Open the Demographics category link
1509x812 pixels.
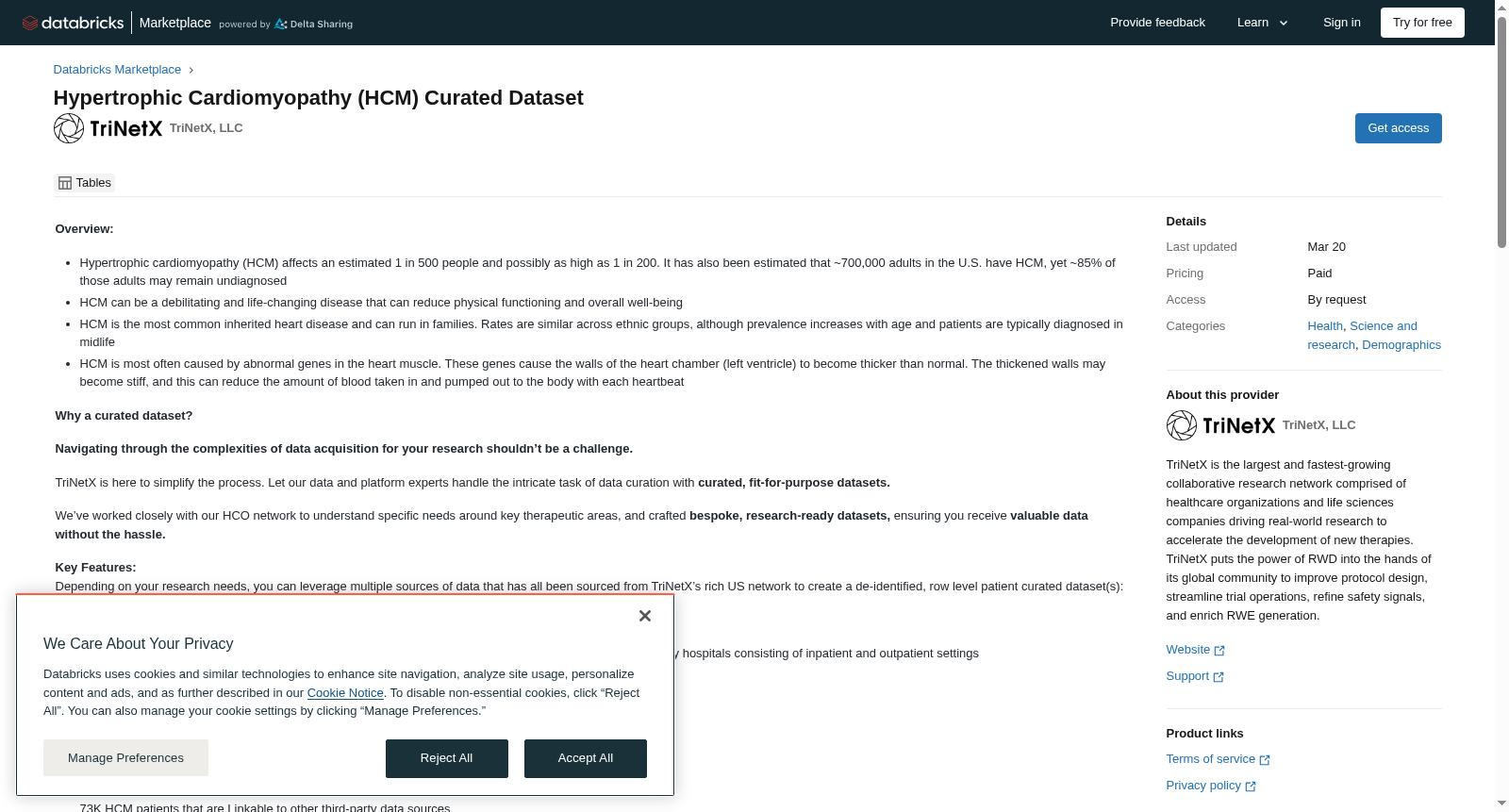pyautogui.click(x=1401, y=345)
